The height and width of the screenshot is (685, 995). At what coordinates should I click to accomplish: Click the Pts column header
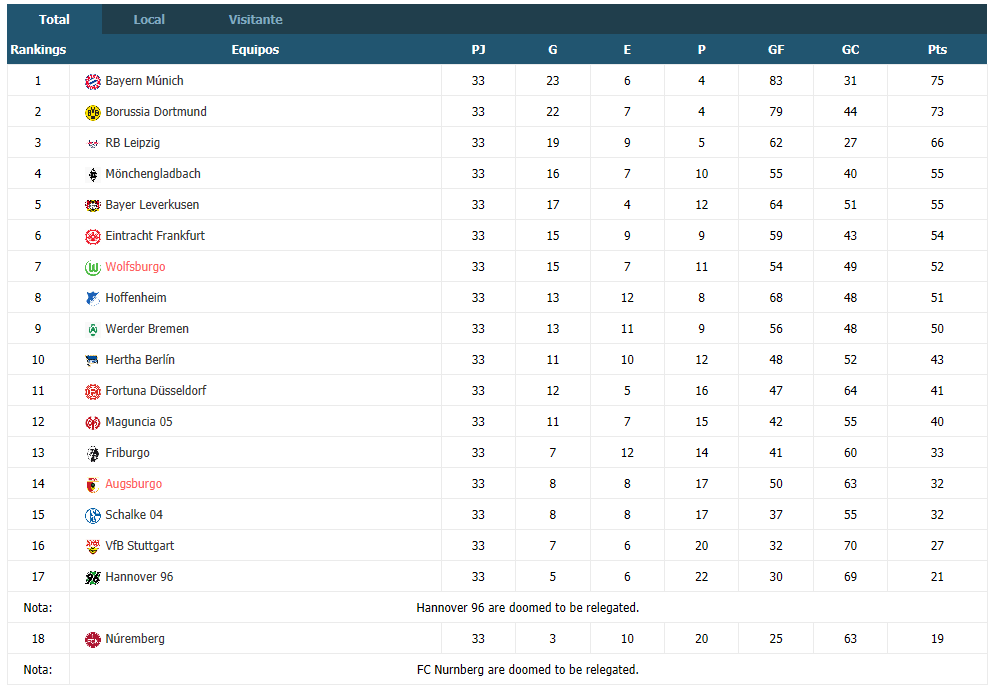[x=937, y=50]
